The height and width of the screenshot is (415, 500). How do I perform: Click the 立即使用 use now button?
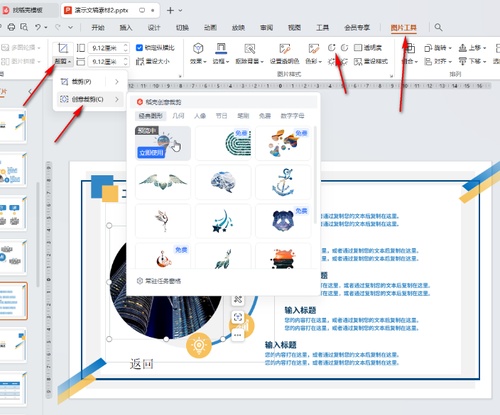point(151,153)
